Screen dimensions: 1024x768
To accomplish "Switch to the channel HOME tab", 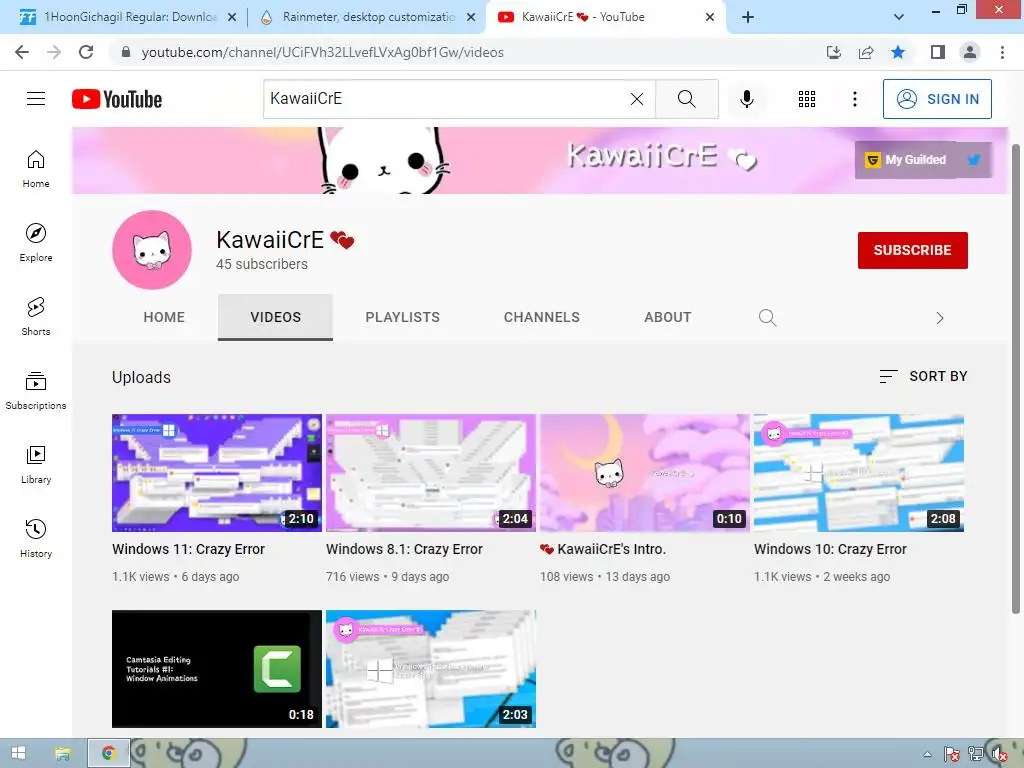I will click(x=164, y=317).
